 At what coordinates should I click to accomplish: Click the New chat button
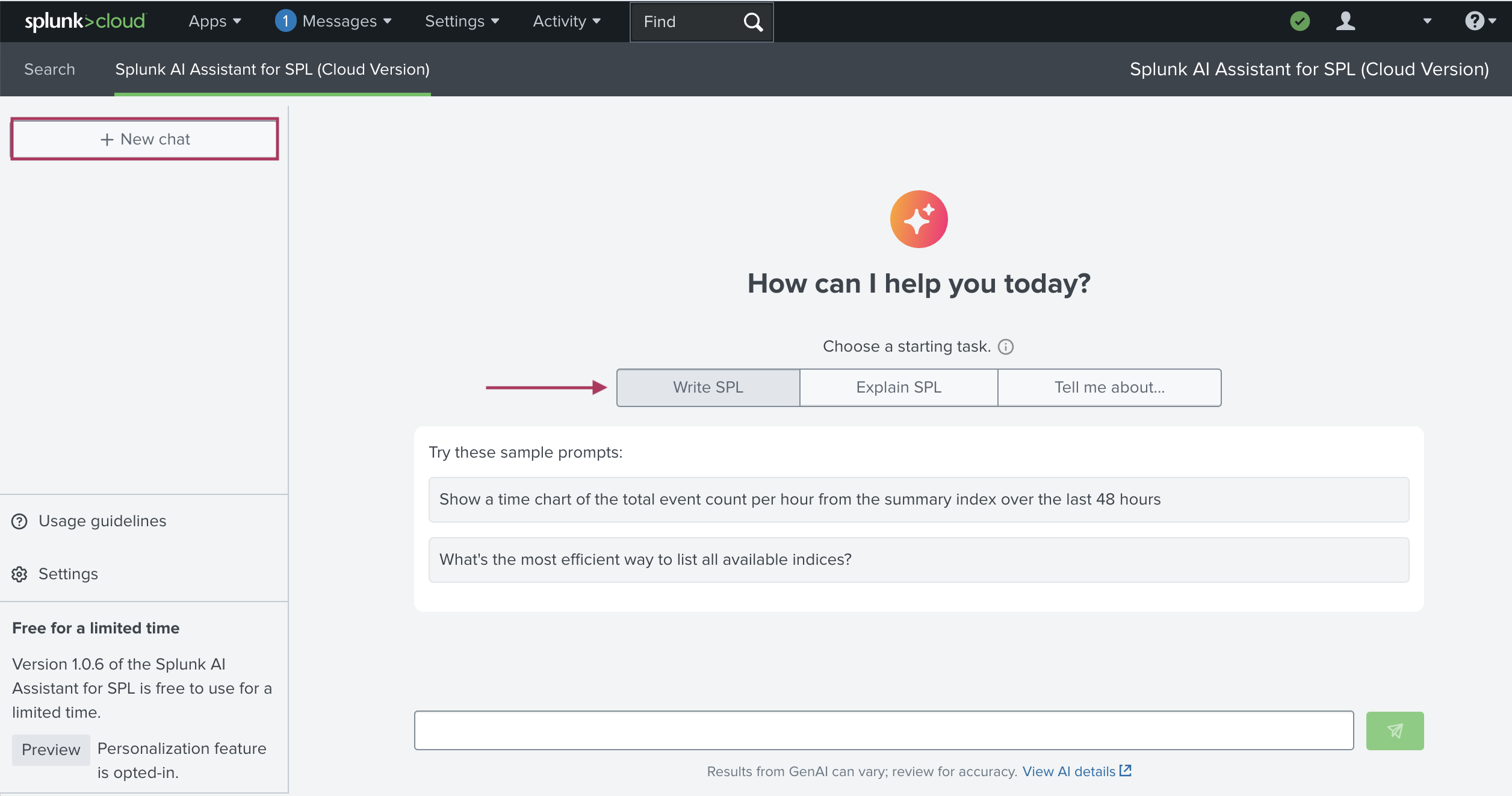pos(144,139)
